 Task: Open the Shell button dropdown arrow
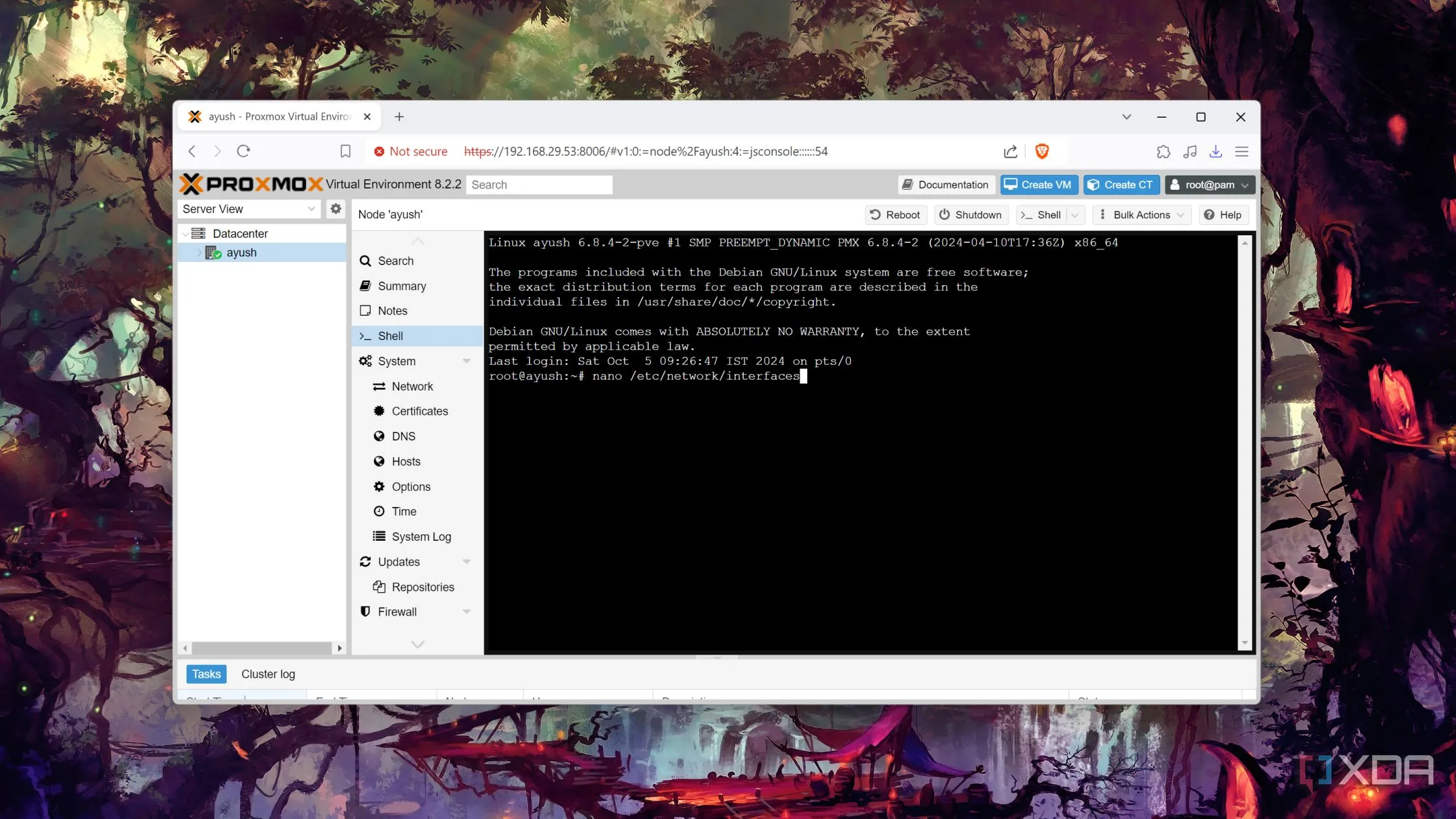point(1075,215)
